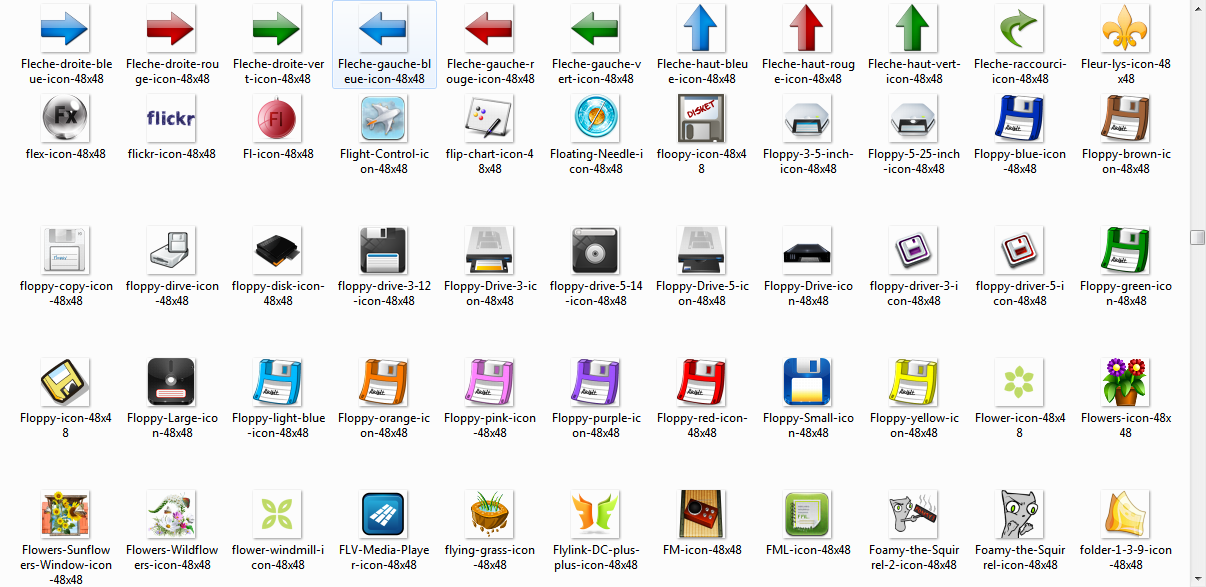Click the vertical scrollbar thumb
The height and width of the screenshot is (587, 1206).
pyautogui.click(x=1197, y=237)
